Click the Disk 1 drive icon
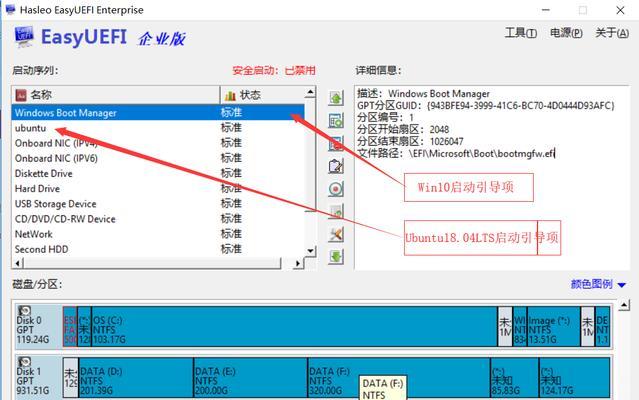 click(x=24, y=362)
